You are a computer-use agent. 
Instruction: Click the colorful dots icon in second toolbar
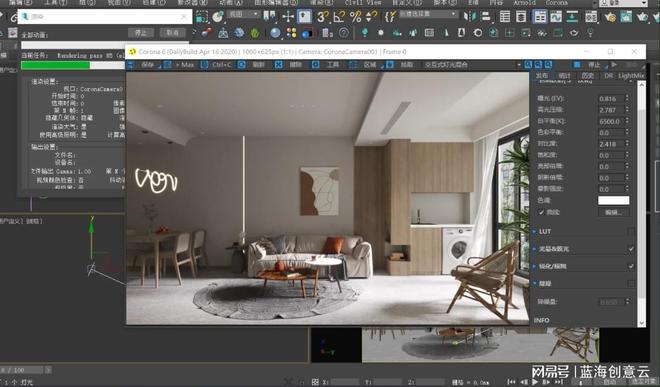(x=291, y=33)
